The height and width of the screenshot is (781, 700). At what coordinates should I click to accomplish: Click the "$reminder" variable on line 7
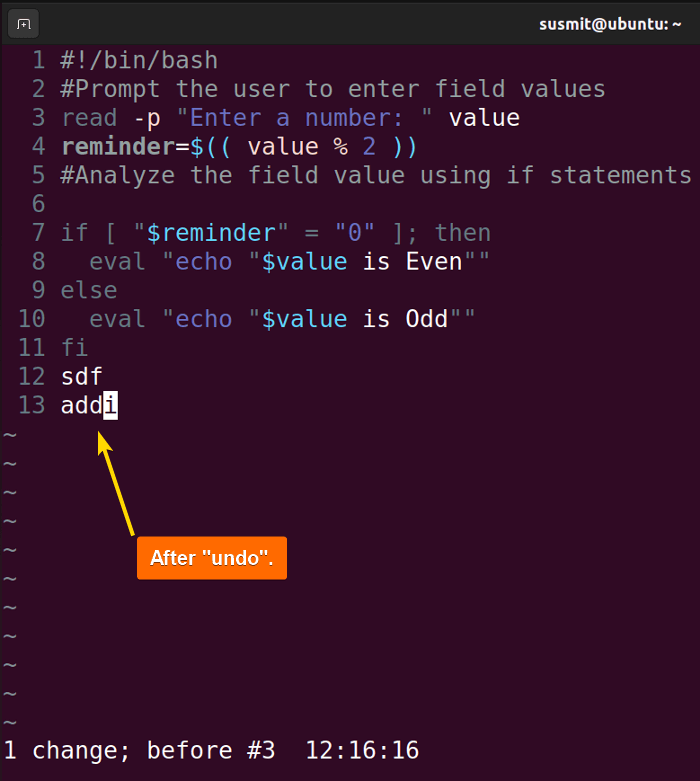[211, 233]
